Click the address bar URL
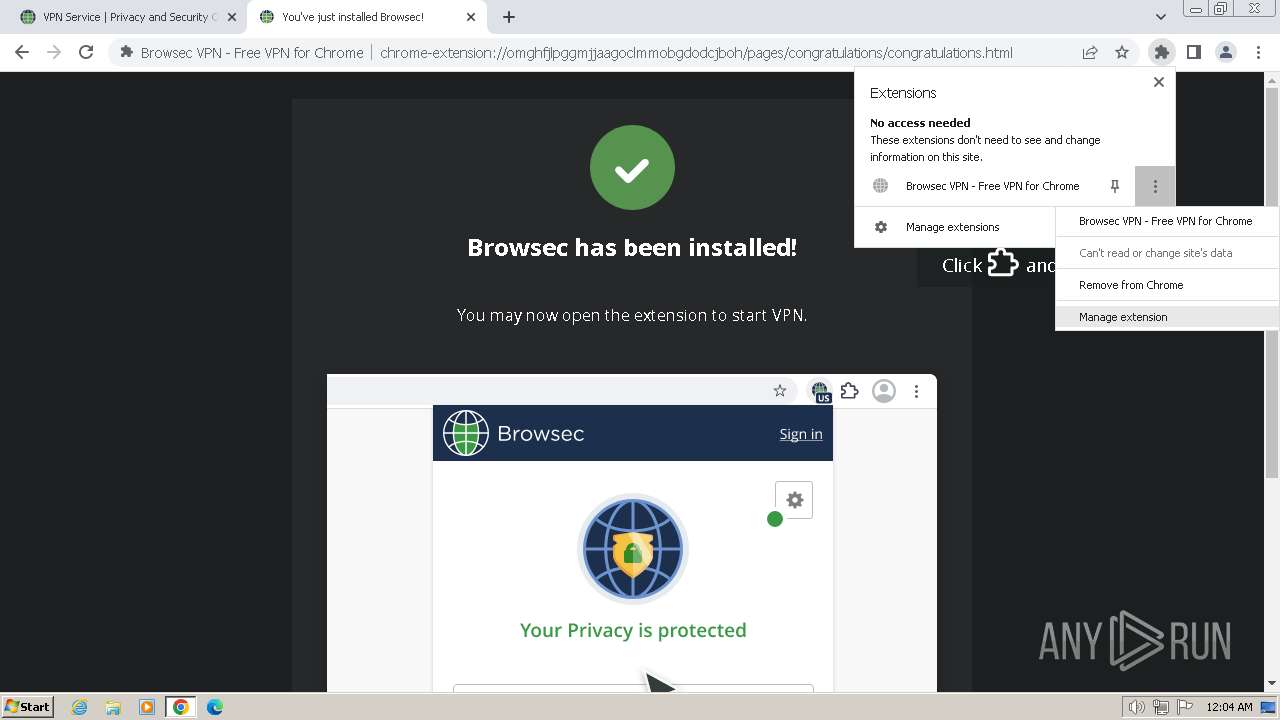The width and height of the screenshot is (1280, 720). [x=696, y=53]
